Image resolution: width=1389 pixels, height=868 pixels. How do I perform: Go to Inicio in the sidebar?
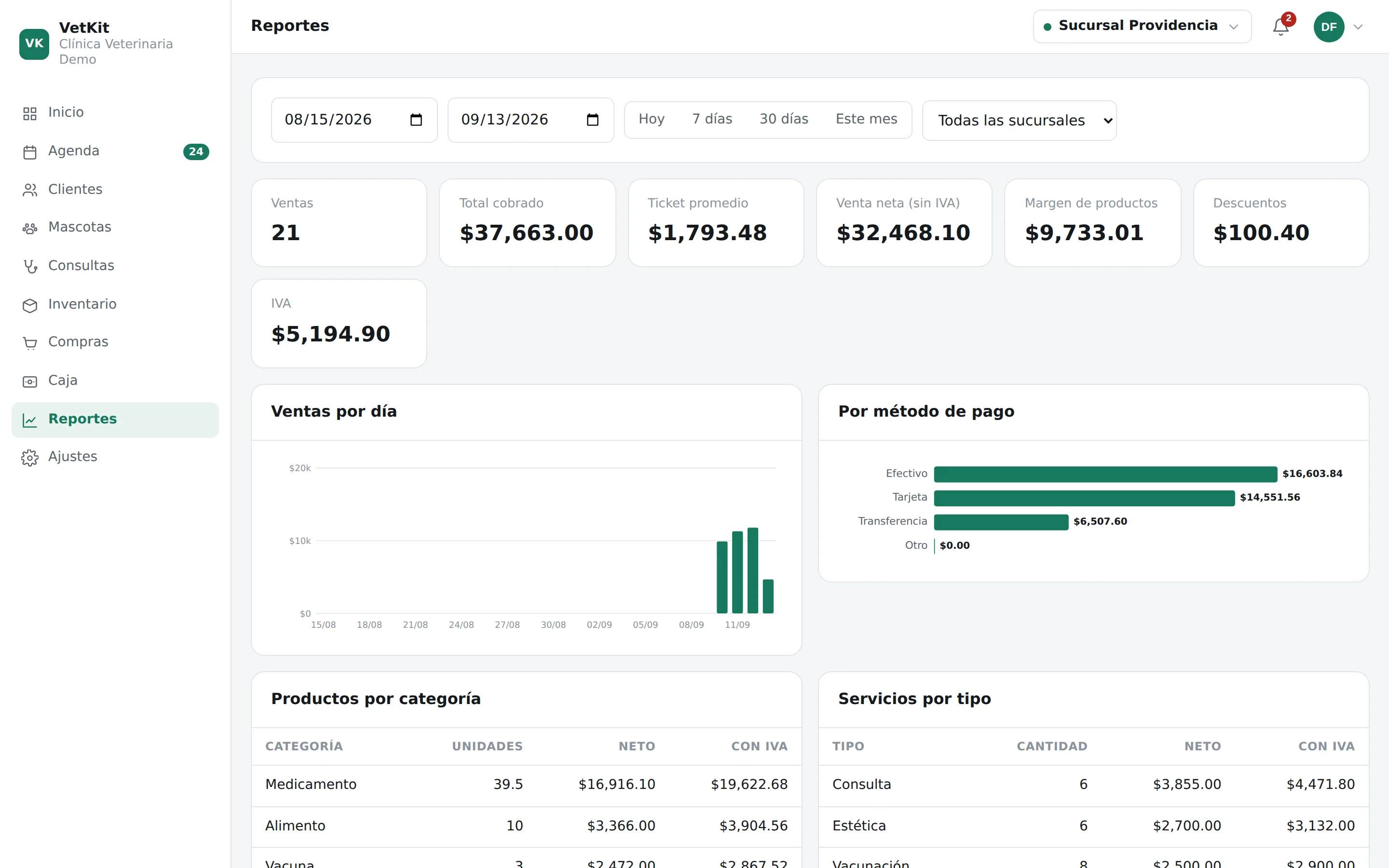coord(115,112)
